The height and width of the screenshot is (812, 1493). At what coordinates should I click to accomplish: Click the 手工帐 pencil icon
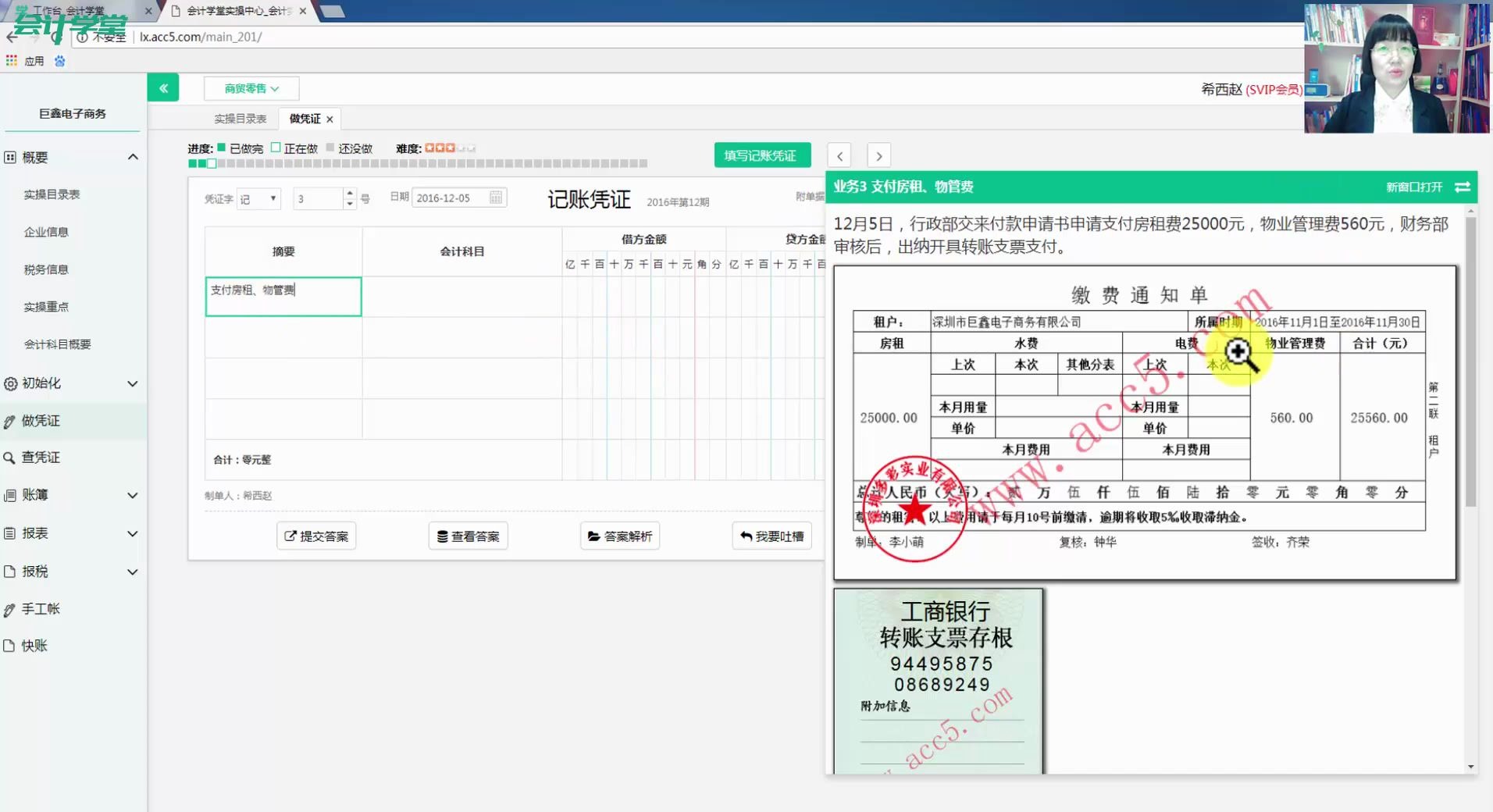(x=9, y=610)
